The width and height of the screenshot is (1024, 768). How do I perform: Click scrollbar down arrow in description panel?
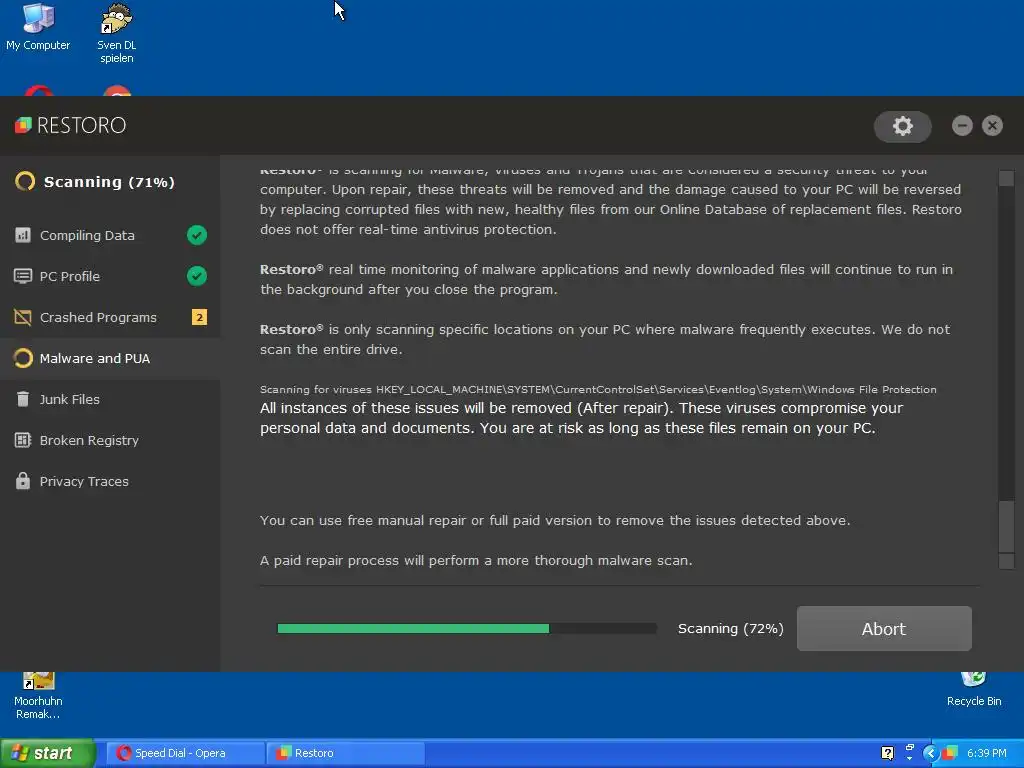(x=1006, y=560)
